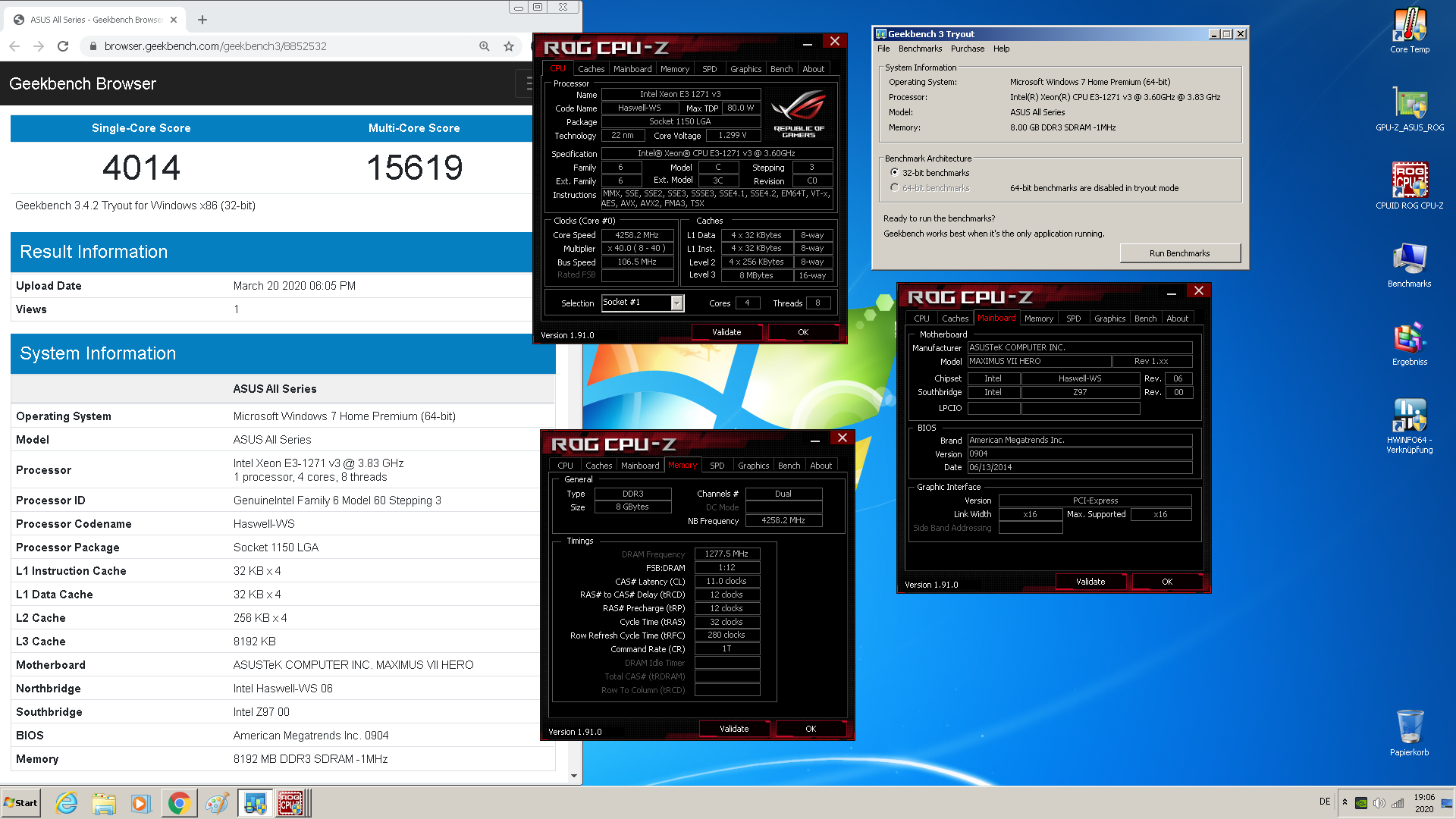Open Graphics tab in Memory CPU-Z window

(x=753, y=466)
